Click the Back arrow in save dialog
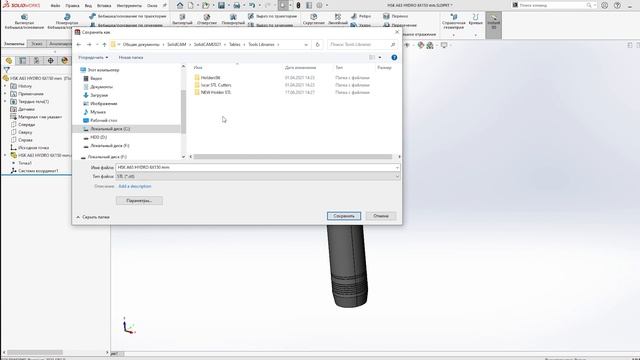 pyautogui.click(x=79, y=44)
